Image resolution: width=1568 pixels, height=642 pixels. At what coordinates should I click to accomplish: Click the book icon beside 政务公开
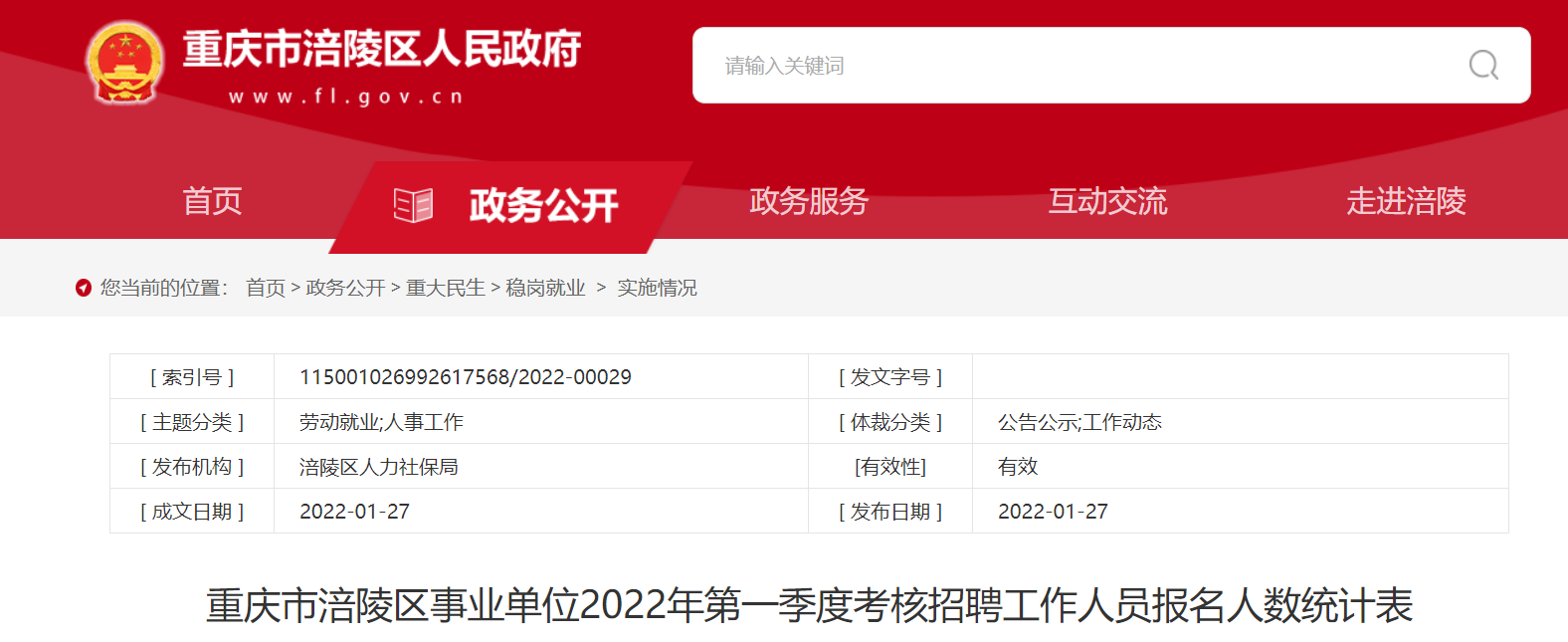tap(413, 205)
